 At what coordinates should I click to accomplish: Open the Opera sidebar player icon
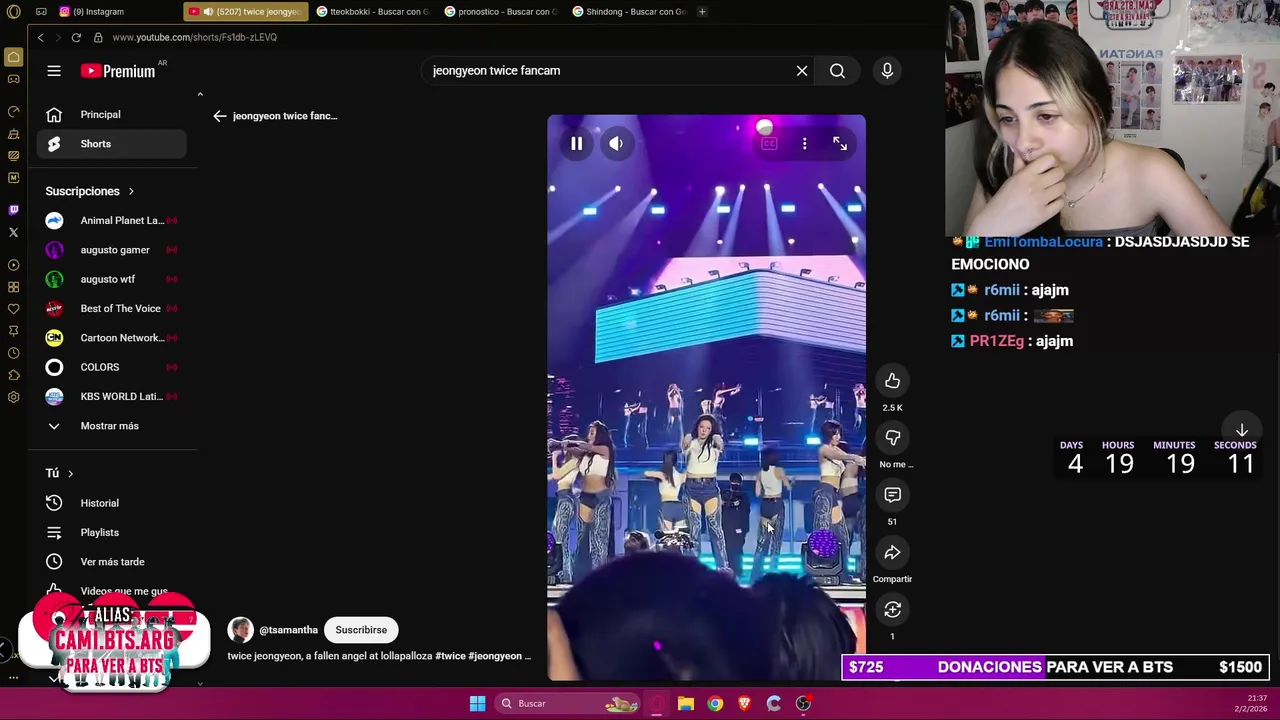pos(13,265)
